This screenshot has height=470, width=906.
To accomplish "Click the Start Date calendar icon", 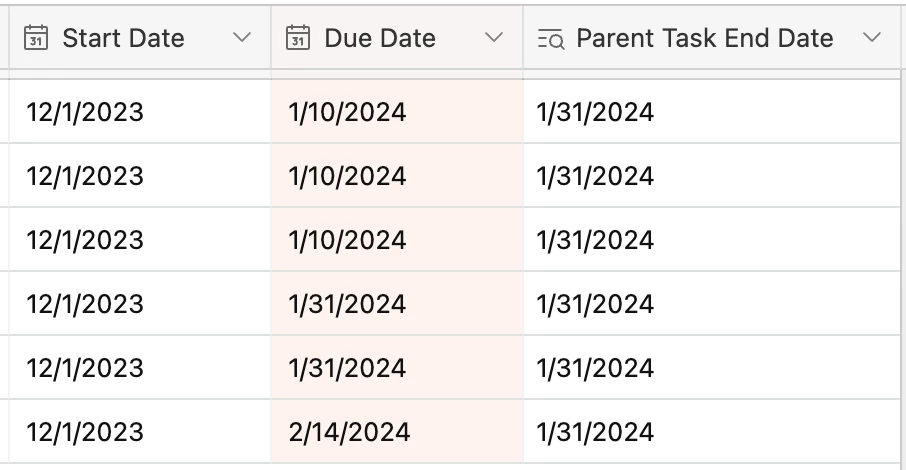I will click(36, 38).
